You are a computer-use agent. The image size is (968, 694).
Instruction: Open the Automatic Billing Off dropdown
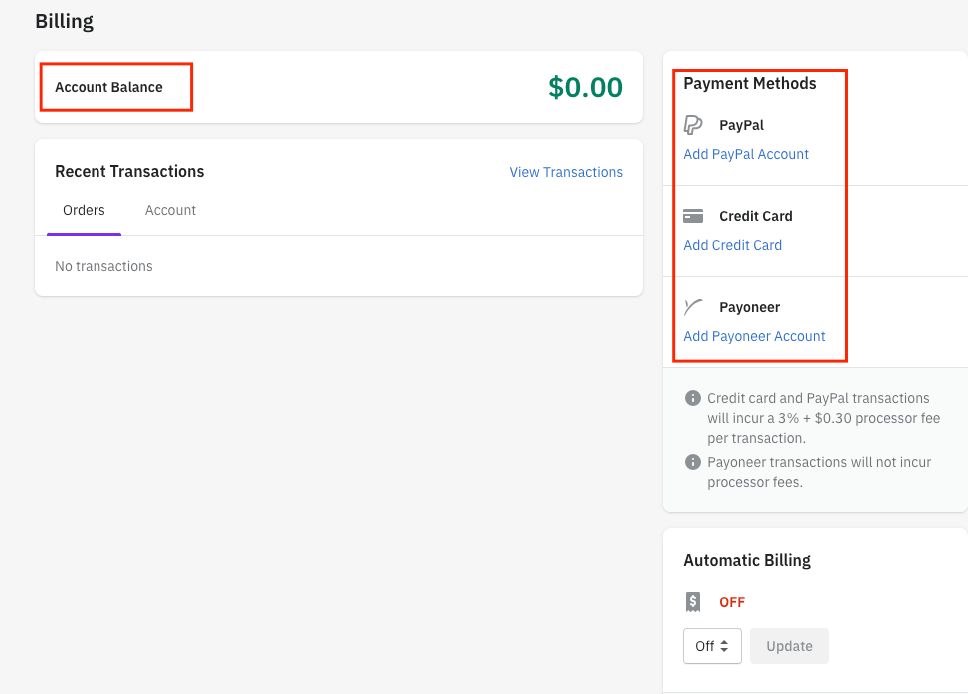712,646
